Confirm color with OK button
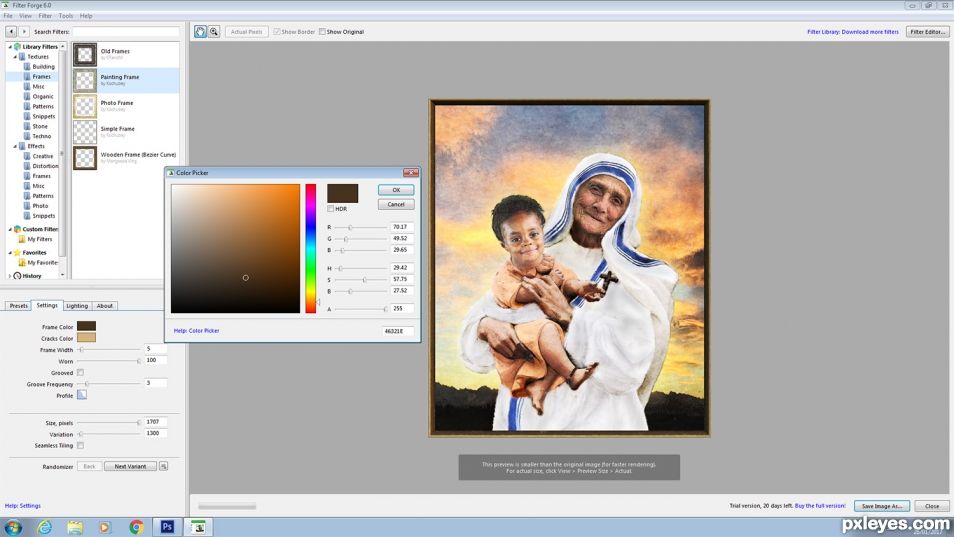 pos(396,190)
